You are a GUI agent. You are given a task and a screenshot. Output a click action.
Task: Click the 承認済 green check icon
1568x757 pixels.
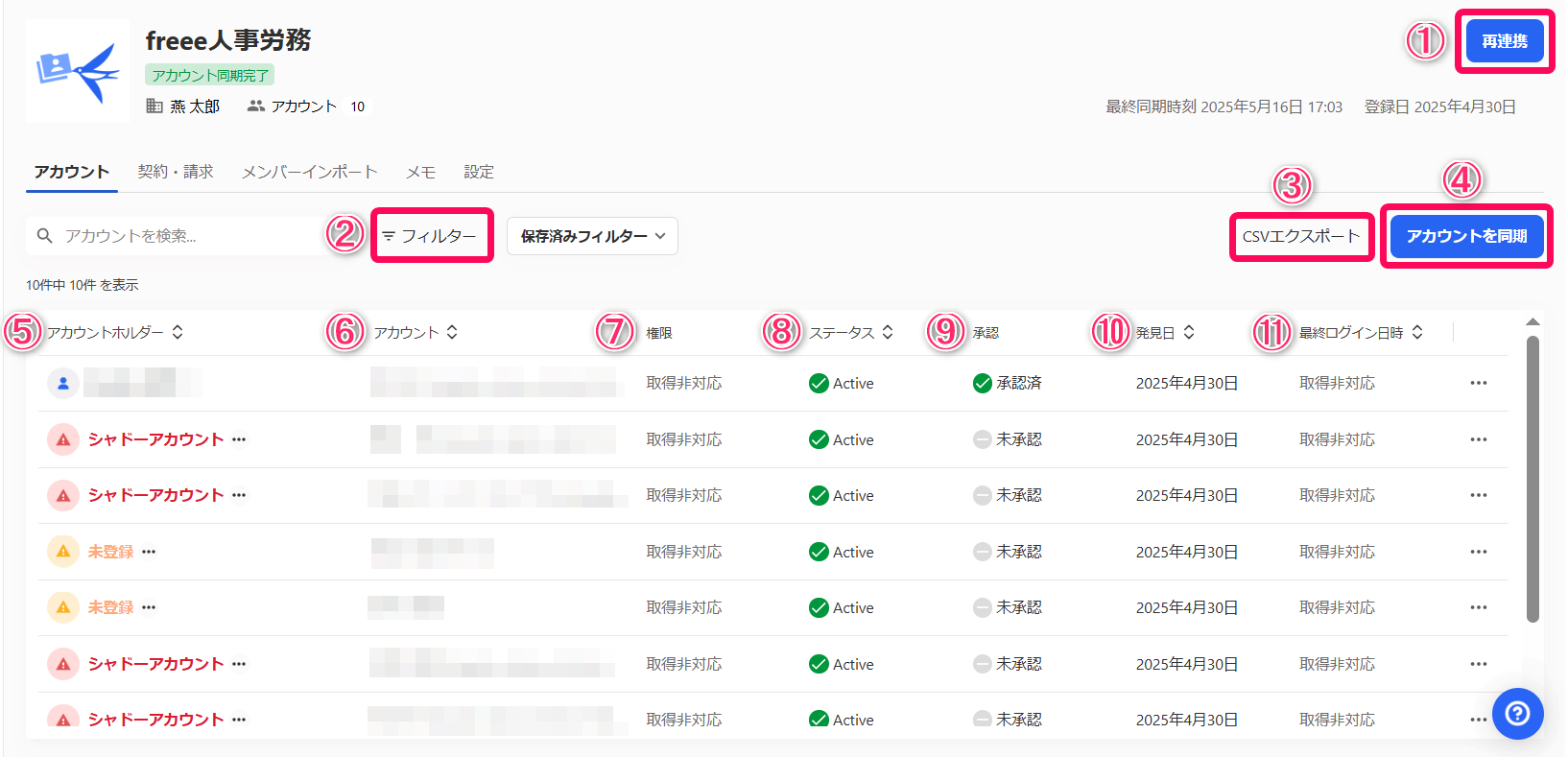[982, 383]
